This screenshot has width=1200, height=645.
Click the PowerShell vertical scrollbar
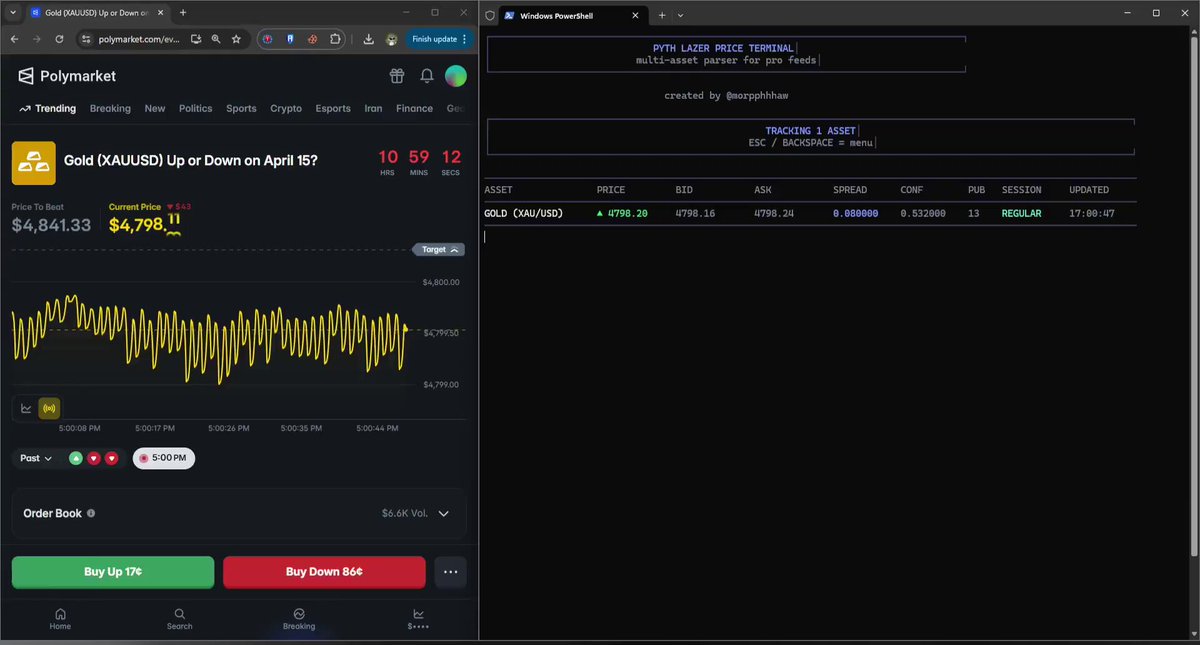pyautogui.click(x=1193, y=295)
